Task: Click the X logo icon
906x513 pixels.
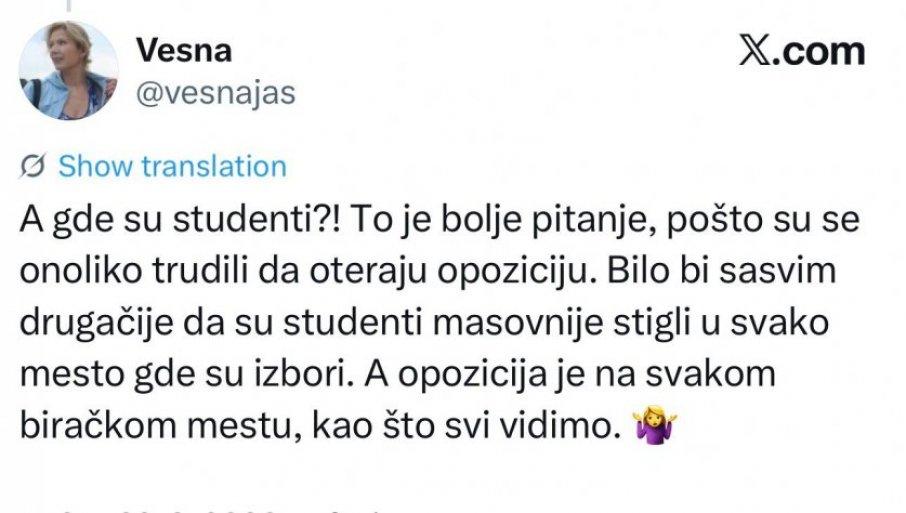Action: pyautogui.click(x=758, y=52)
